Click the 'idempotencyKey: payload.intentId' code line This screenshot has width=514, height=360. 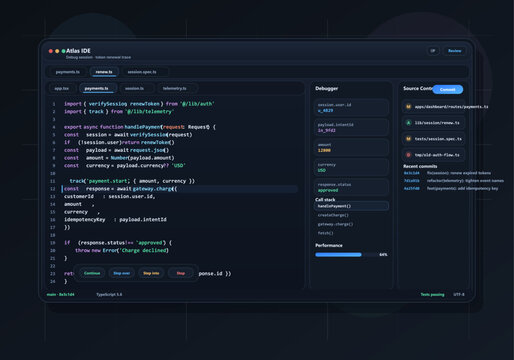click(x=115, y=220)
